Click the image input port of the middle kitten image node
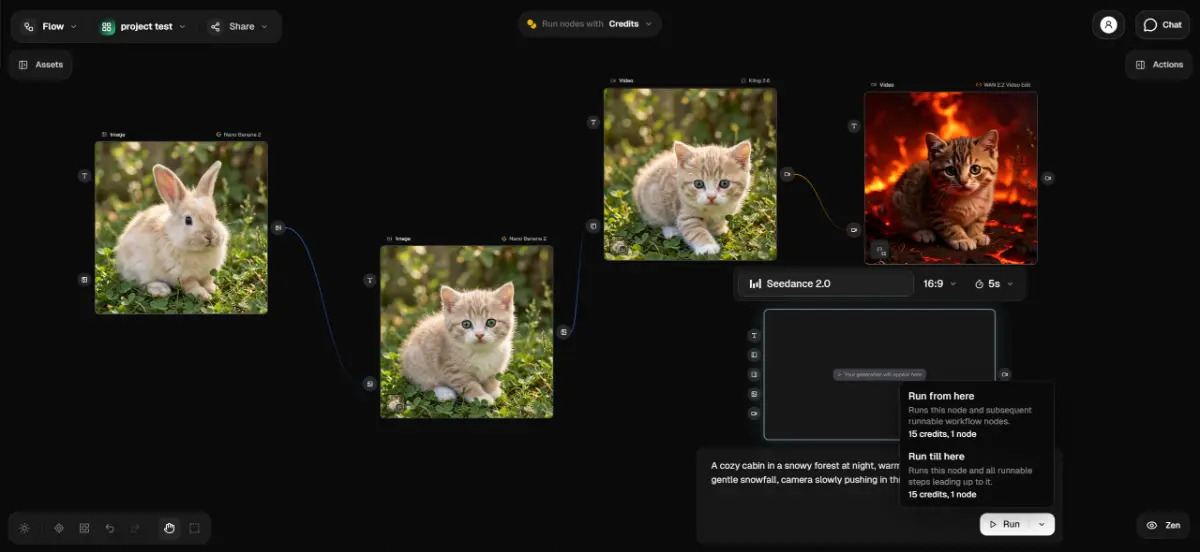The width and height of the screenshot is (1200, 552). [x=369, y=383]
